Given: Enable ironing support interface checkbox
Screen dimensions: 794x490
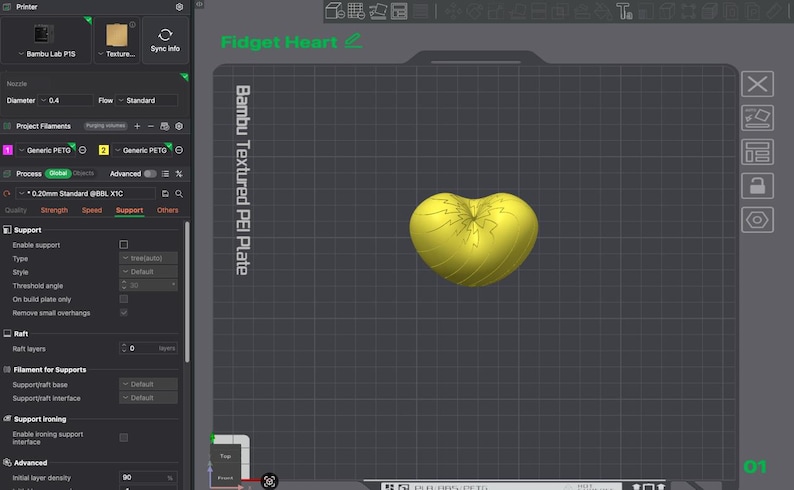Looking at the screenshot, I should tap(124, 437).
